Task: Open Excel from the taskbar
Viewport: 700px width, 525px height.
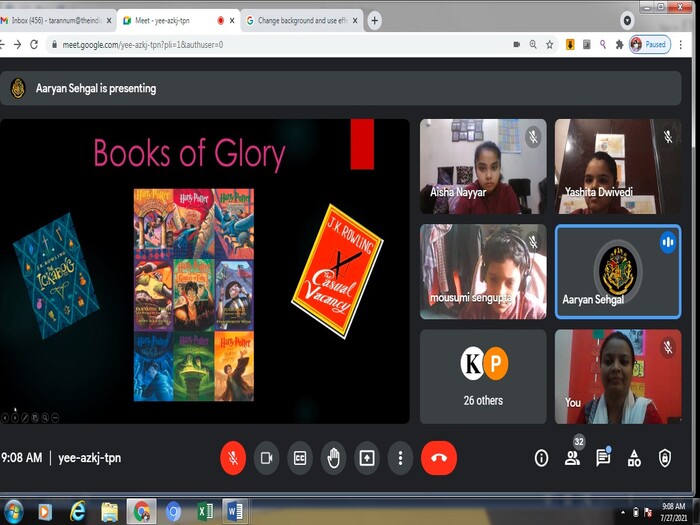Action: coord(205,512)
